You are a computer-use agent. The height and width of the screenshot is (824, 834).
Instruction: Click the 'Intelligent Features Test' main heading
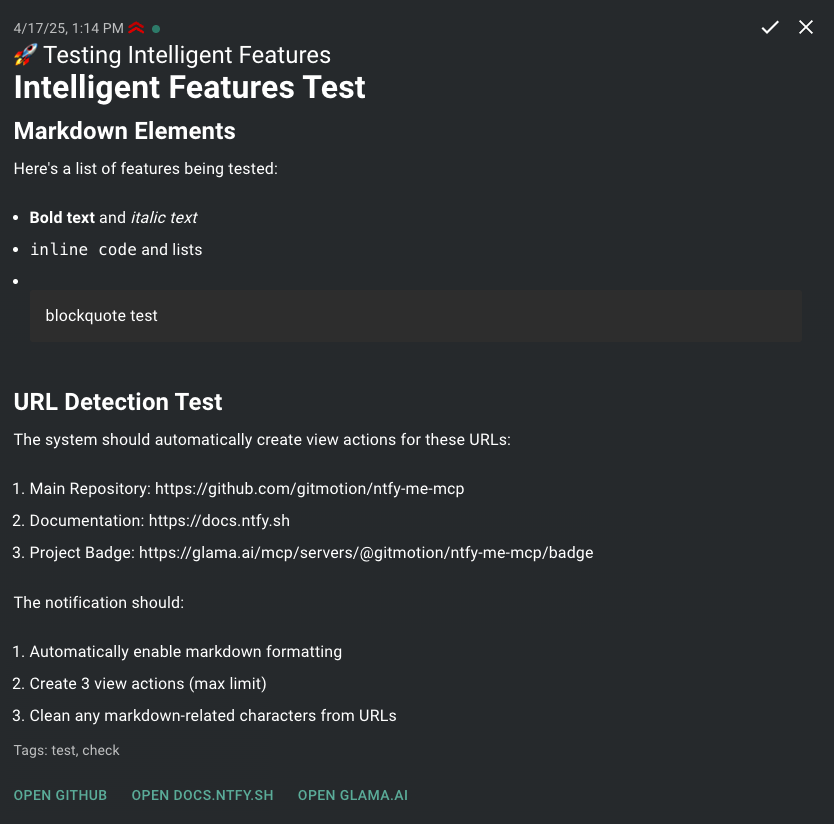[x=190, y=87]
